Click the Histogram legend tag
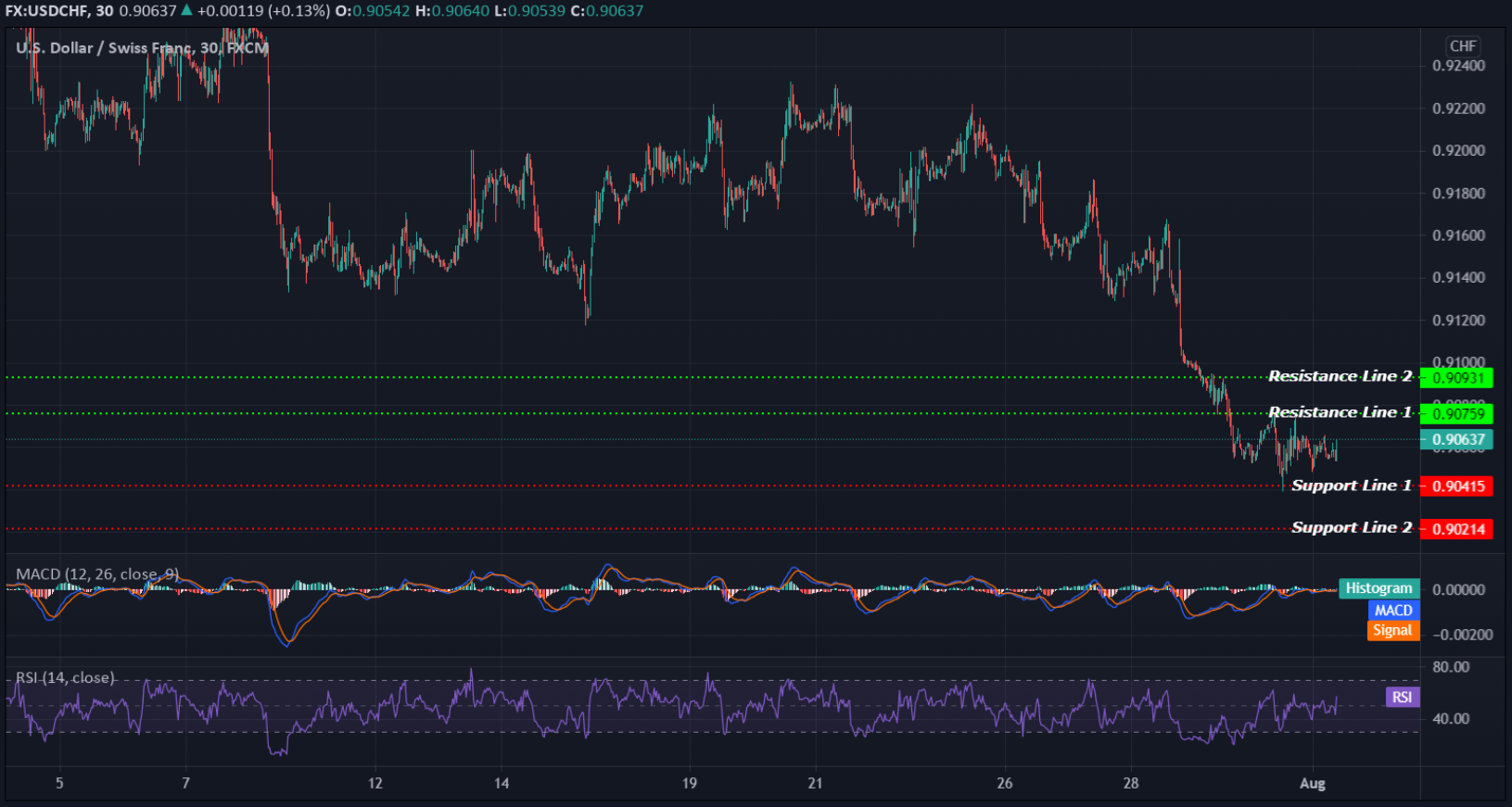Viewport: 1512px width, 807px height. (x=1379, y=588)
